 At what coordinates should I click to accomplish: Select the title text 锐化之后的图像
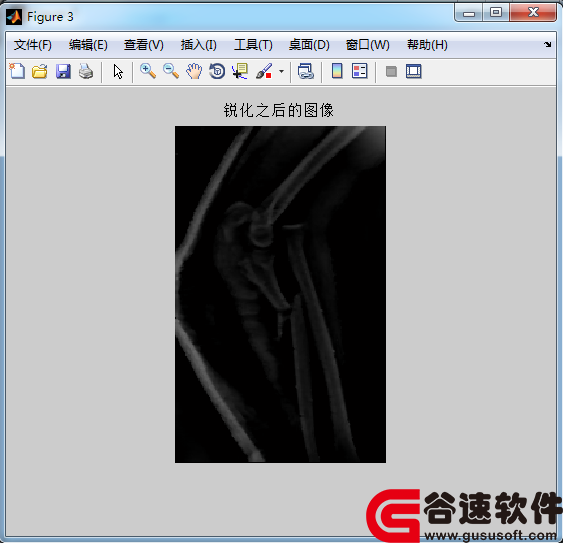(x=279, y=110)
